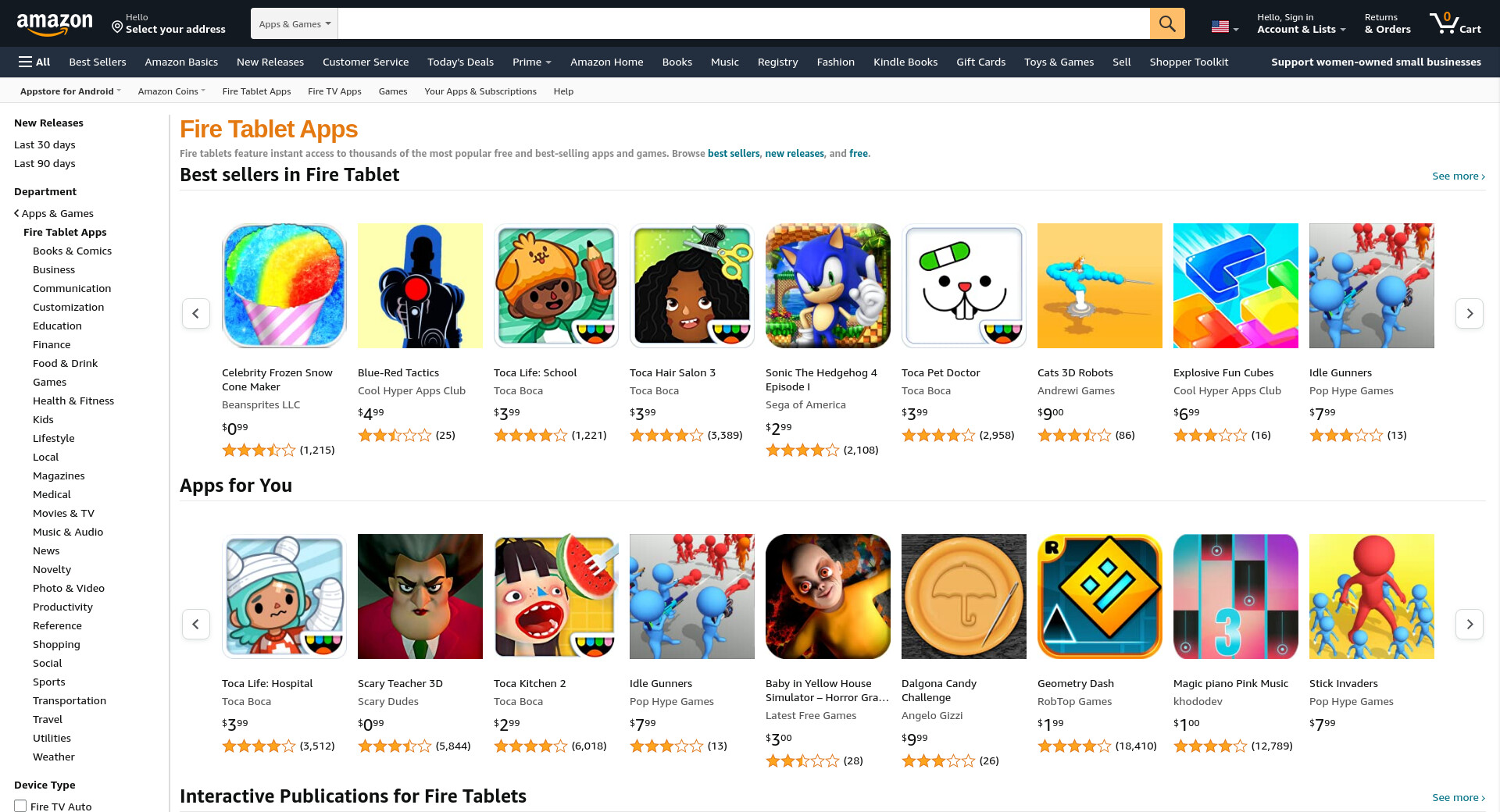Follow the new releases link
Viewport: 1500px width, 812px height.
(x=795, y=153)
